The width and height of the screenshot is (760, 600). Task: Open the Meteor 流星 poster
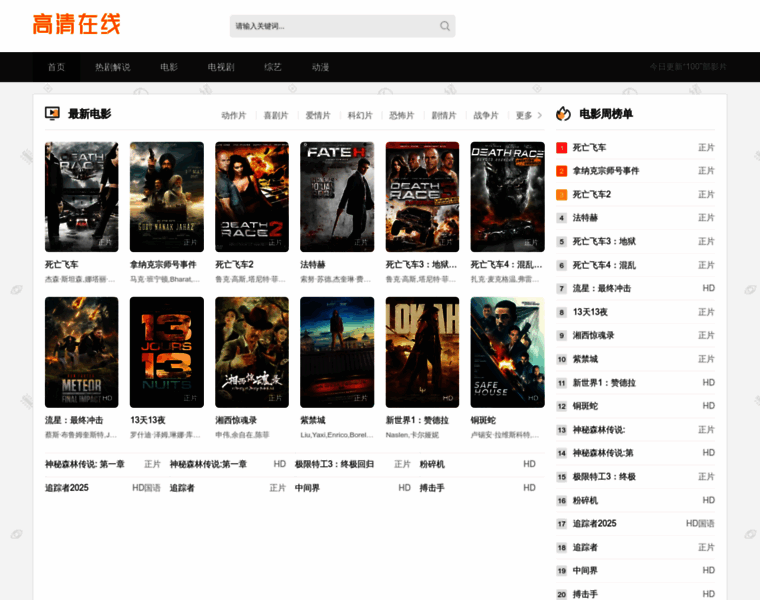tap(81, 352)
